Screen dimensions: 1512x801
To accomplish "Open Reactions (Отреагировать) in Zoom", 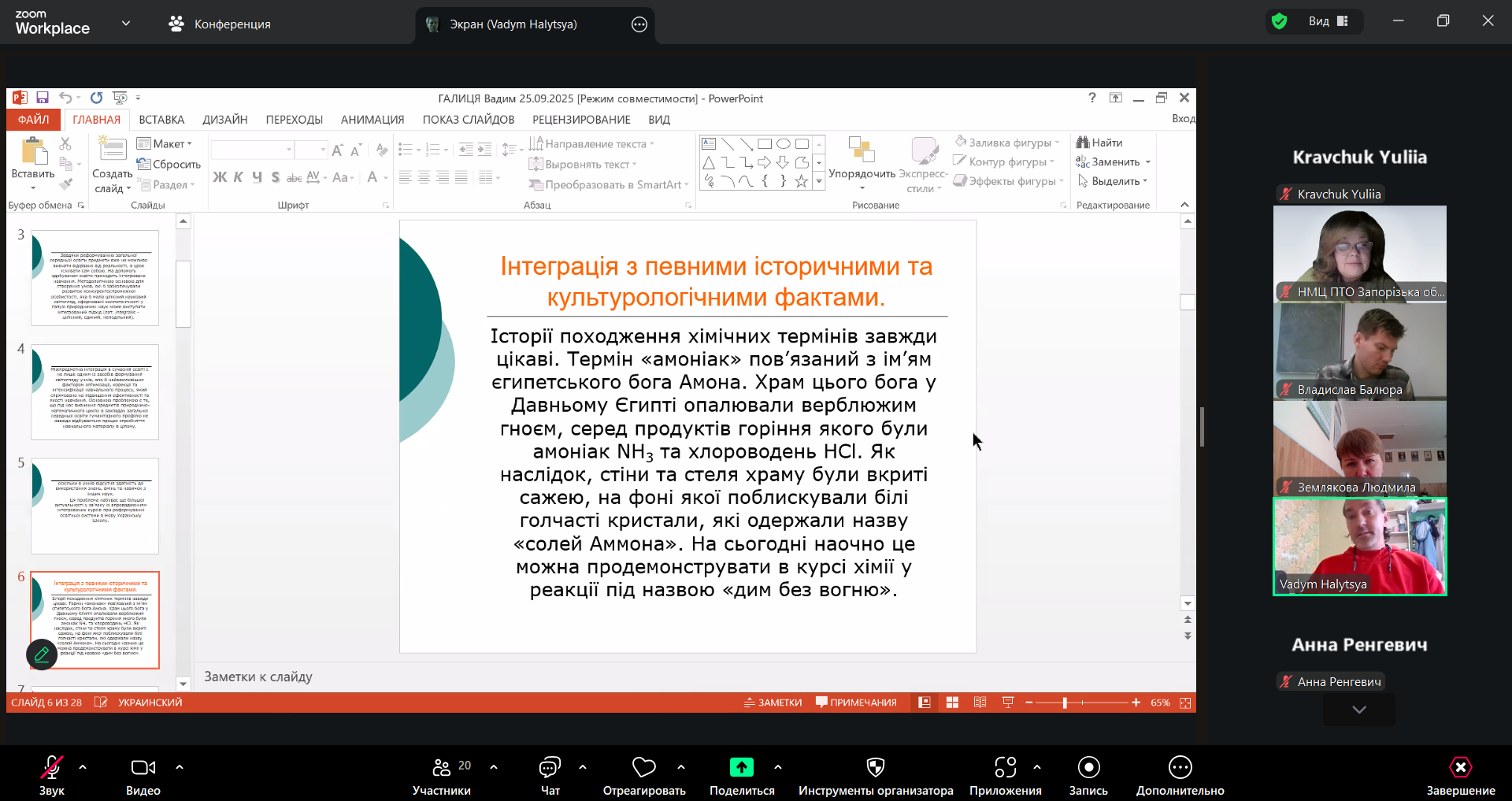I will 644,776.
